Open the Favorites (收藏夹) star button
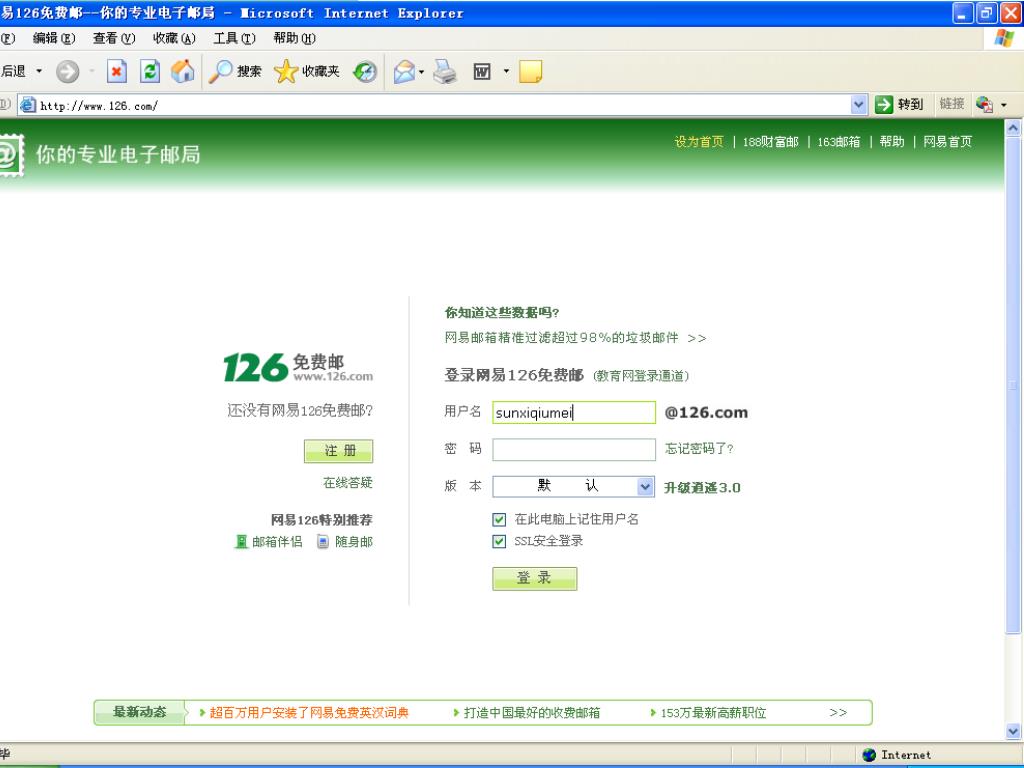Viewport: 1024px width, 768px height. (307, 71)
